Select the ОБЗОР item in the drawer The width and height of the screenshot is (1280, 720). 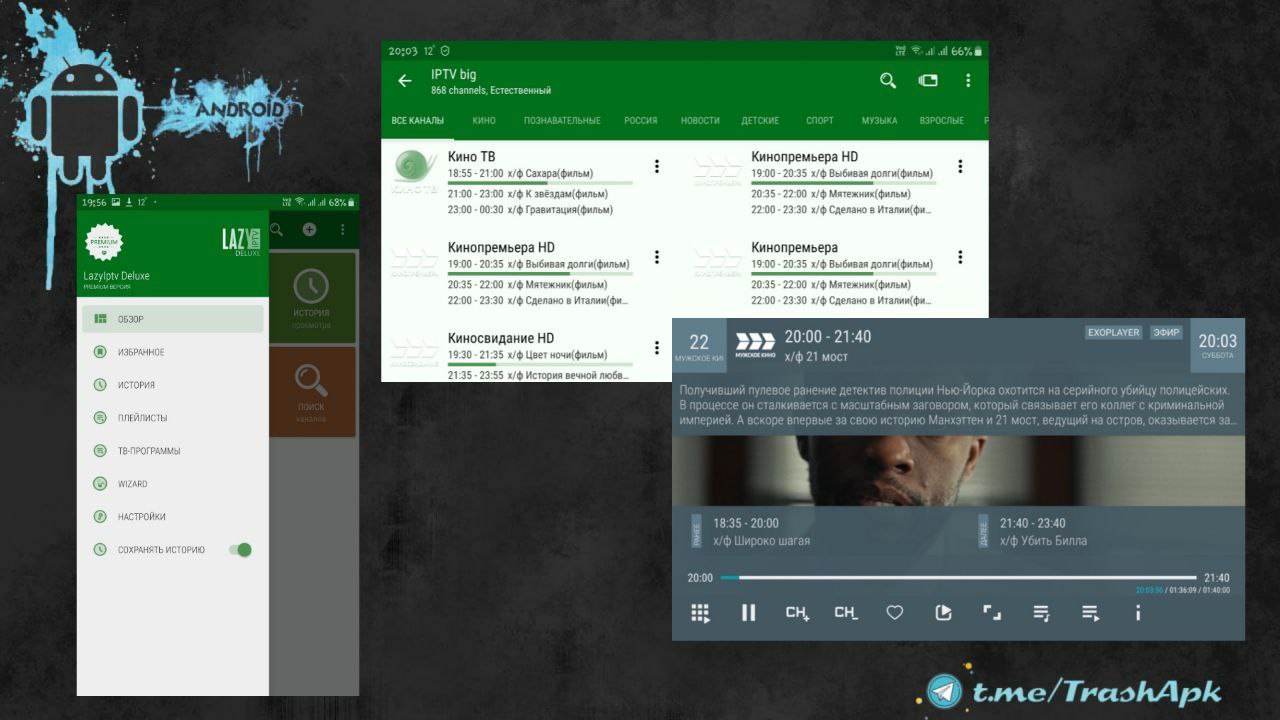pyautogui.click(x=173, y=319)
